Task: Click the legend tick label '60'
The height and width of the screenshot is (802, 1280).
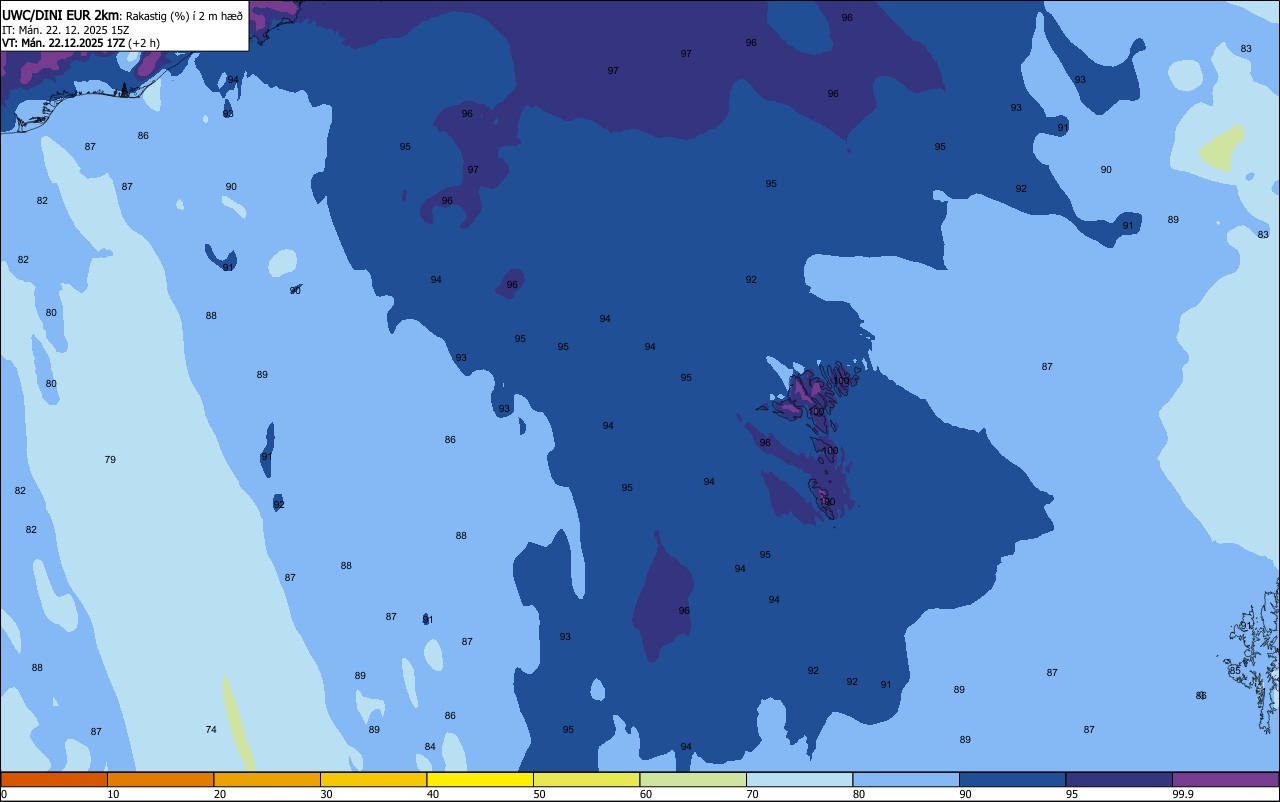Action: (645, 794)
